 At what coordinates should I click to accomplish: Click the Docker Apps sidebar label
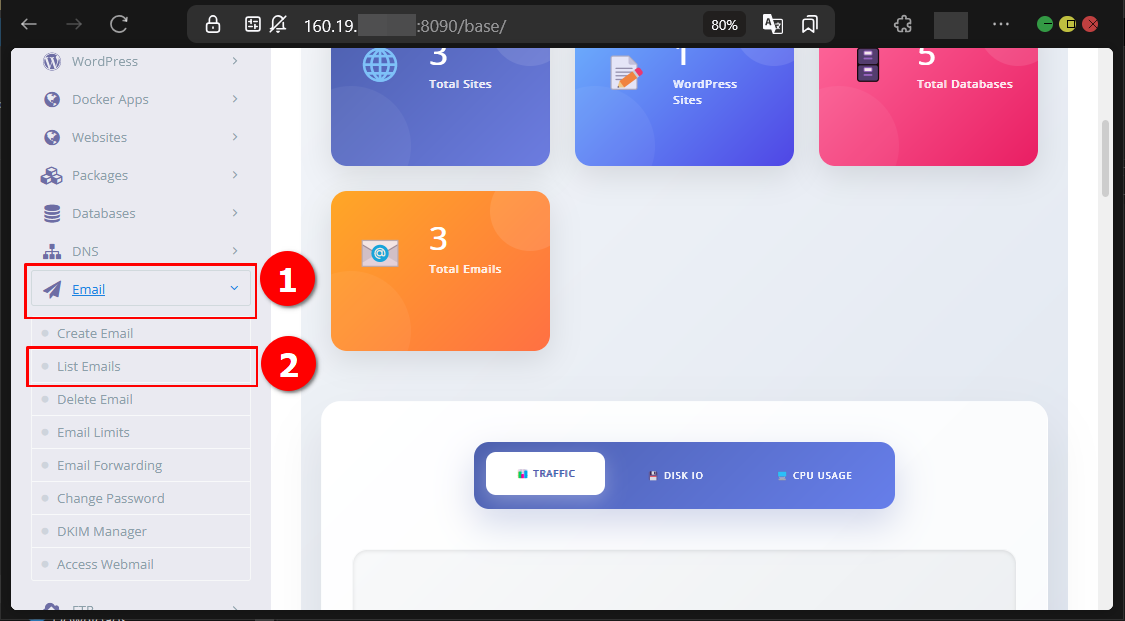[x=110, y=100]
